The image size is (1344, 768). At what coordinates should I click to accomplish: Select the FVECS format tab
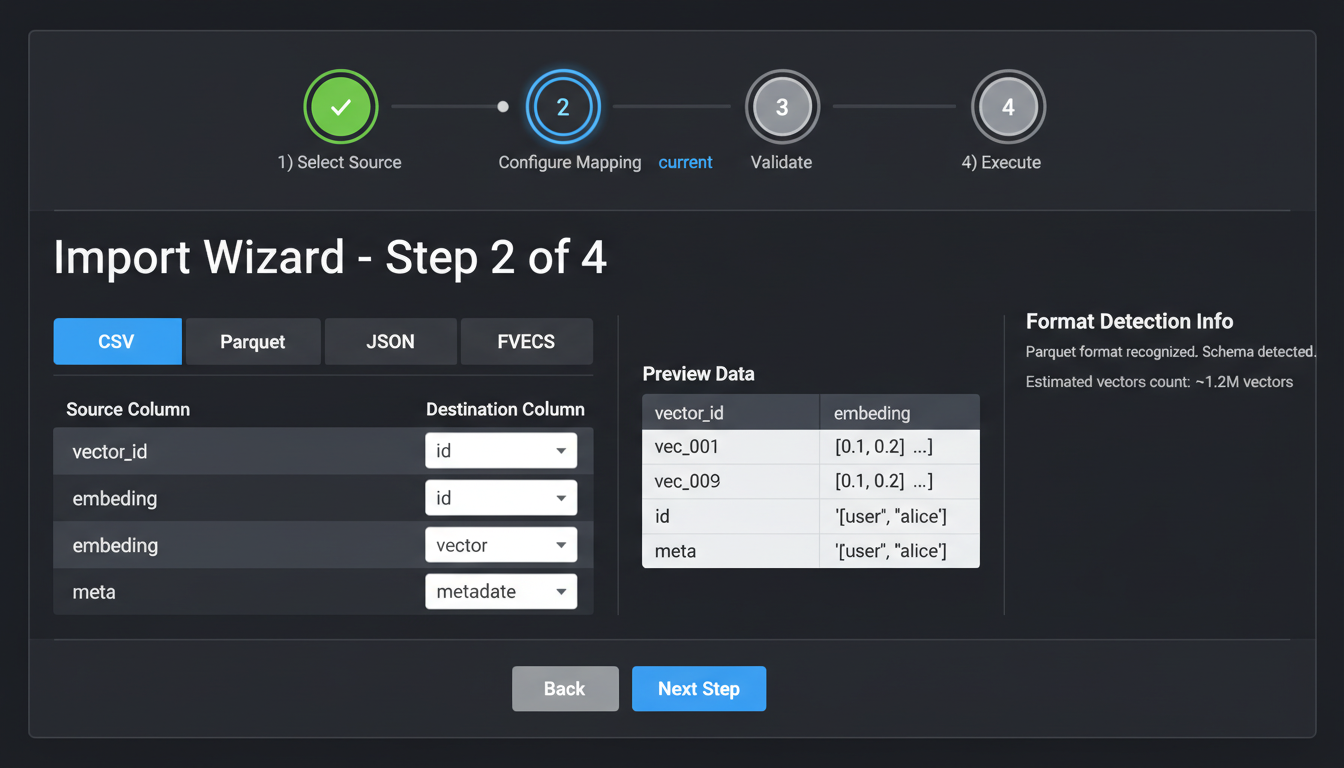coord(526,341)
